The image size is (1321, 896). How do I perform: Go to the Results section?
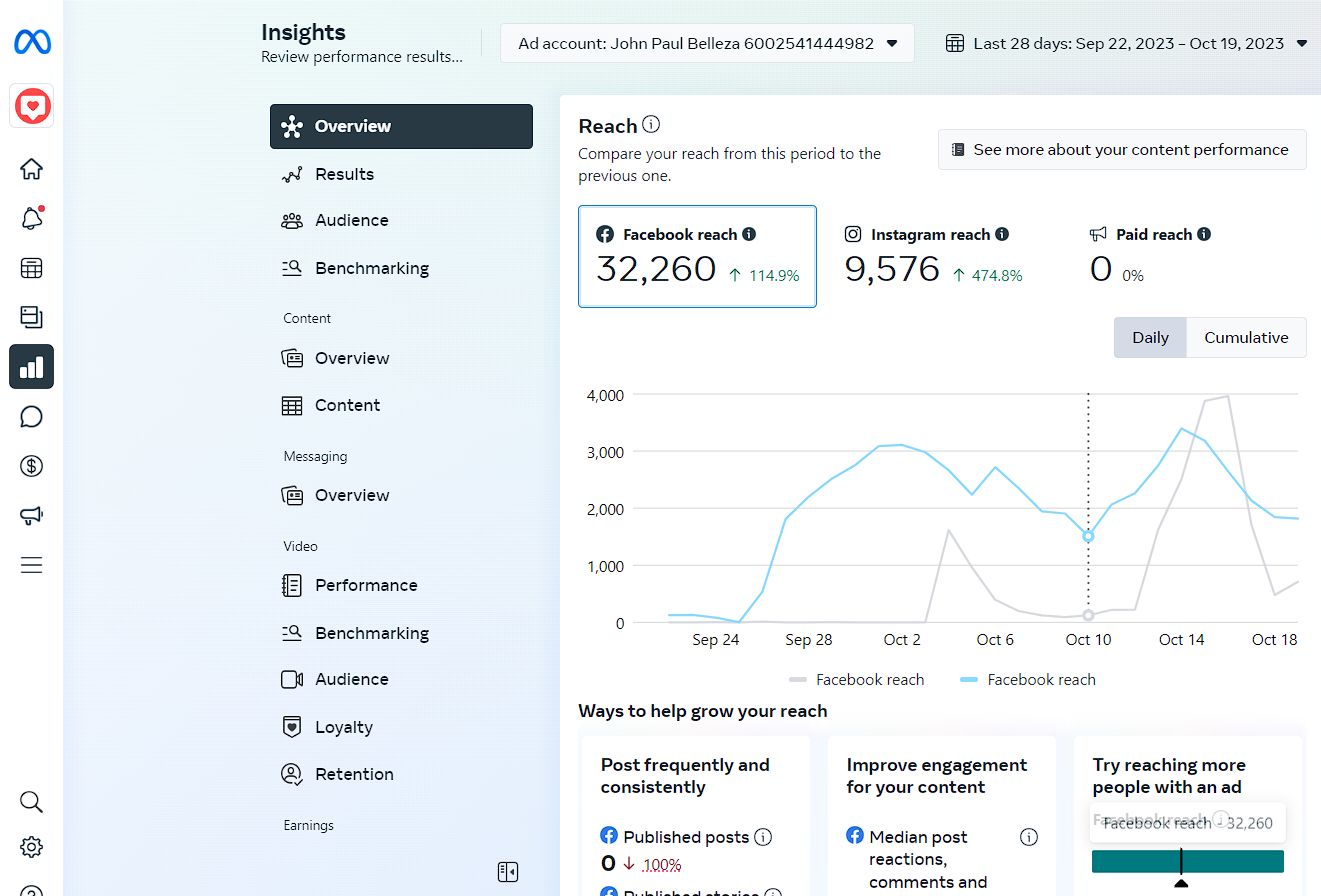344,174
